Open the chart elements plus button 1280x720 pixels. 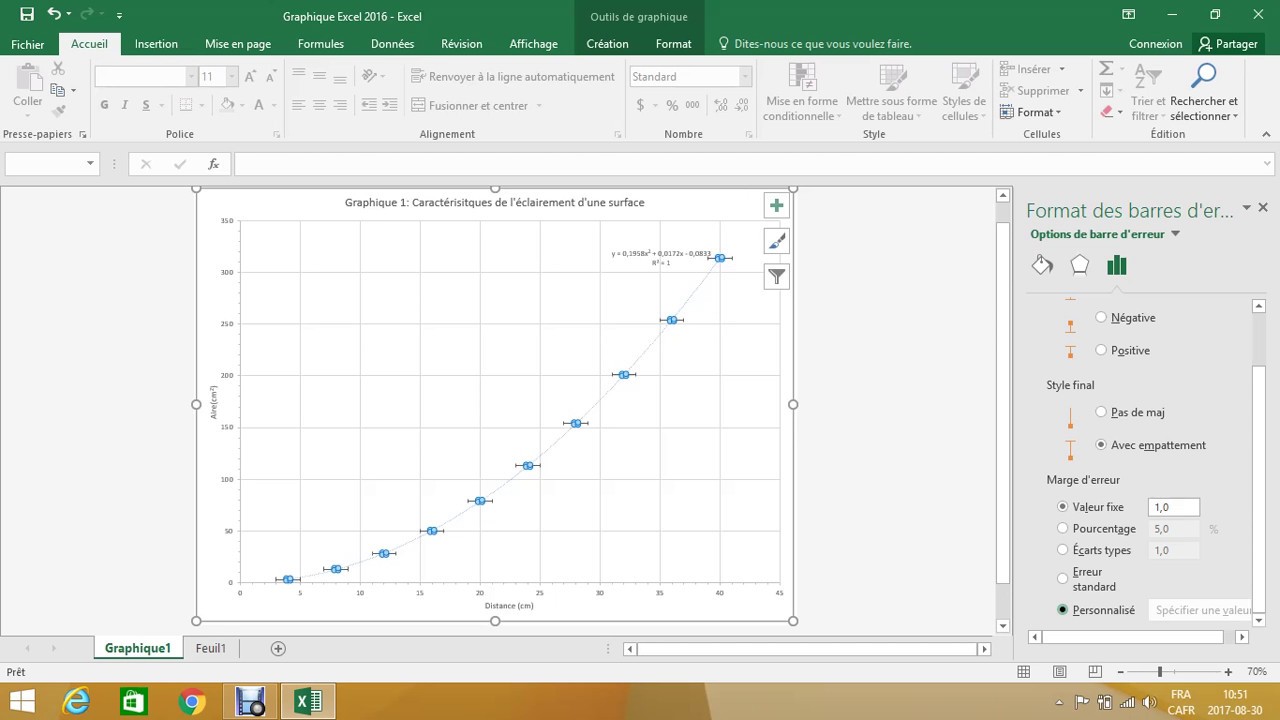tap(776, 205)
